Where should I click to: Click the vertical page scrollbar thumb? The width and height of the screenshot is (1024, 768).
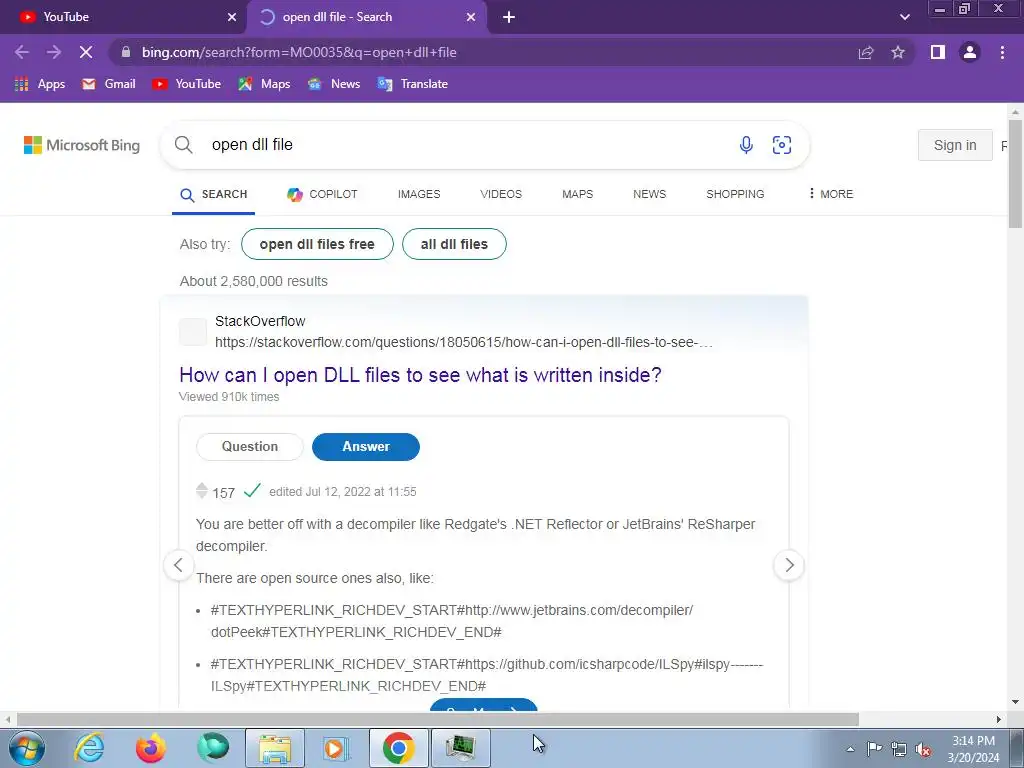(1015, 172)
